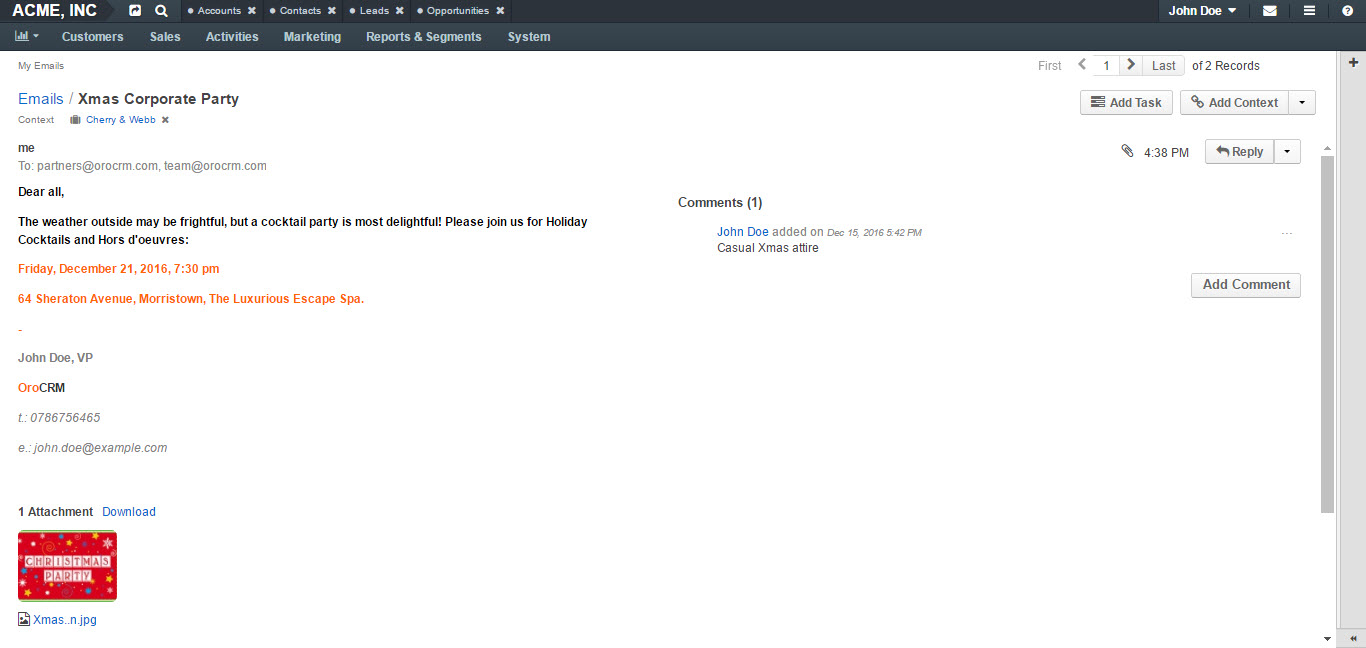Open the envelope email notifications icon
This screenshot has height=648, width=1366.
(1270, 11)
